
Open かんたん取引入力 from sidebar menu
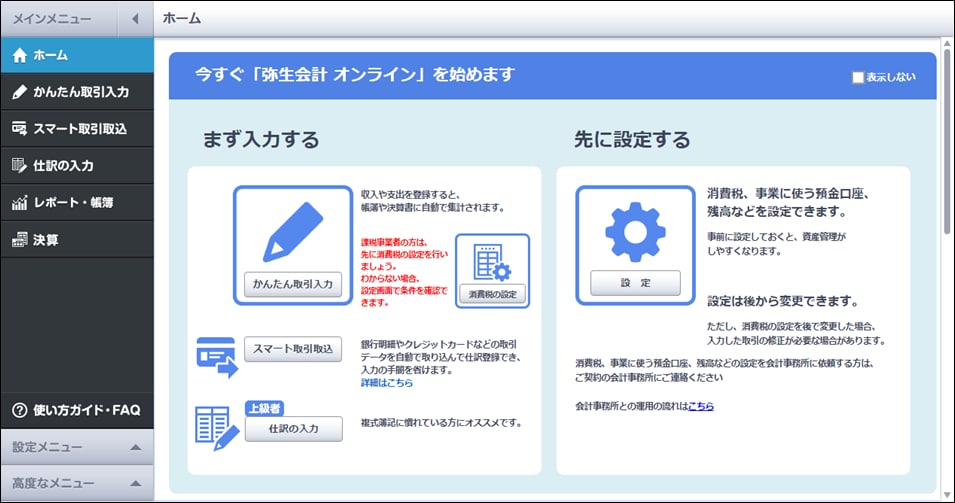click(x=77, y=92)
